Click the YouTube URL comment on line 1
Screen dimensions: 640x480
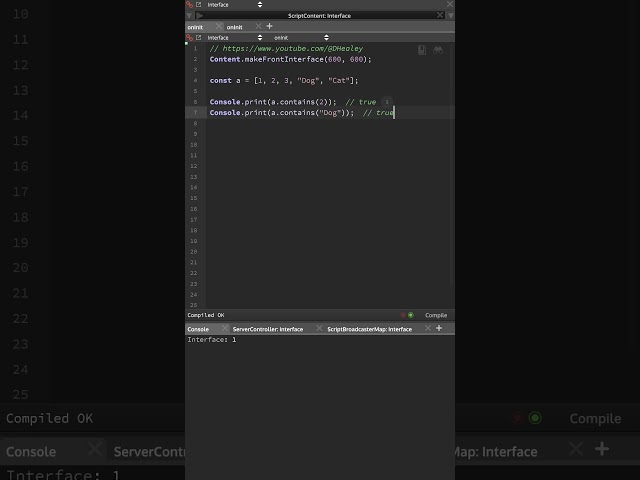click(286, 49)
